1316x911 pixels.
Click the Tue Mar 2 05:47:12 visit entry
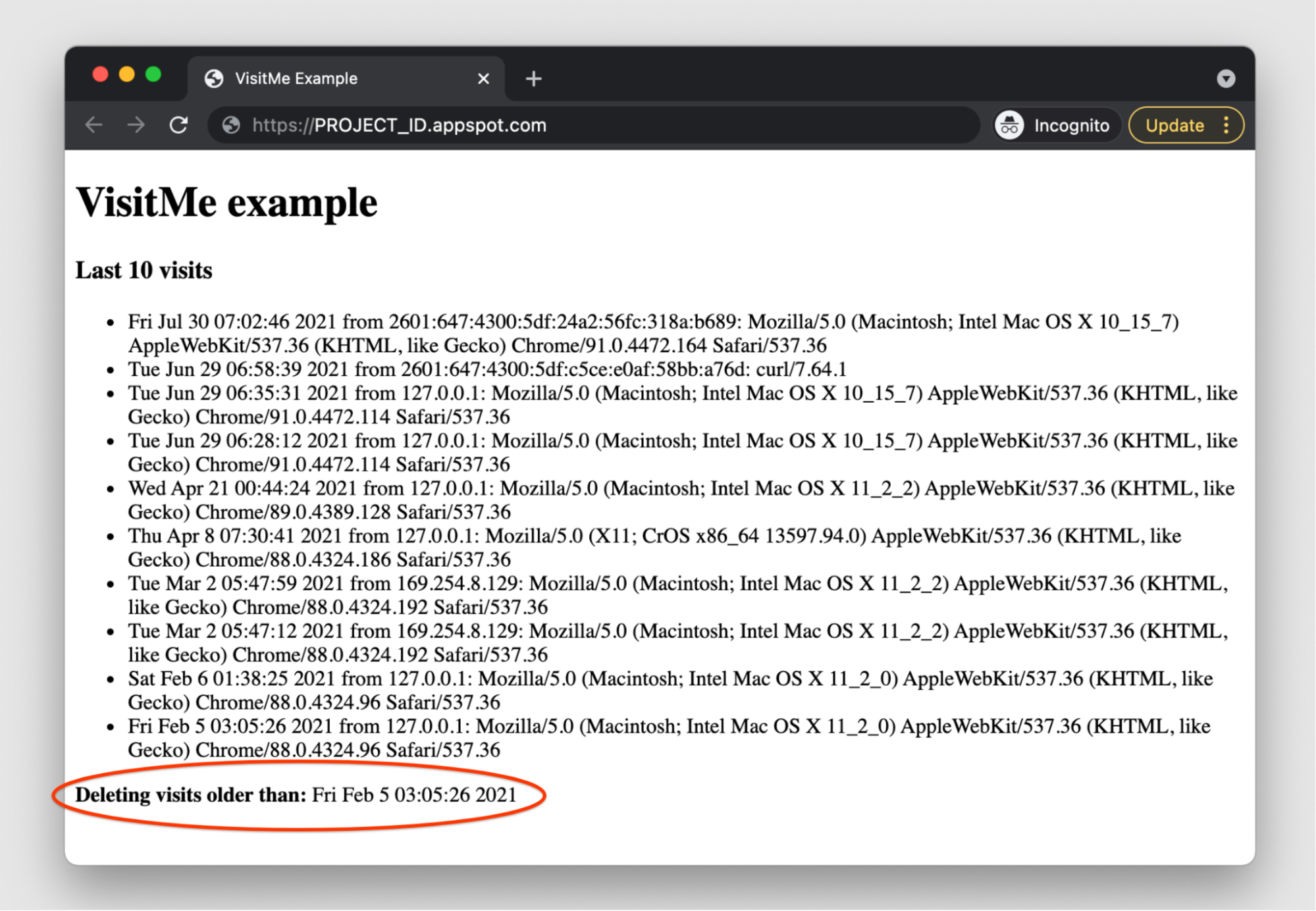[x=678, y=642]
